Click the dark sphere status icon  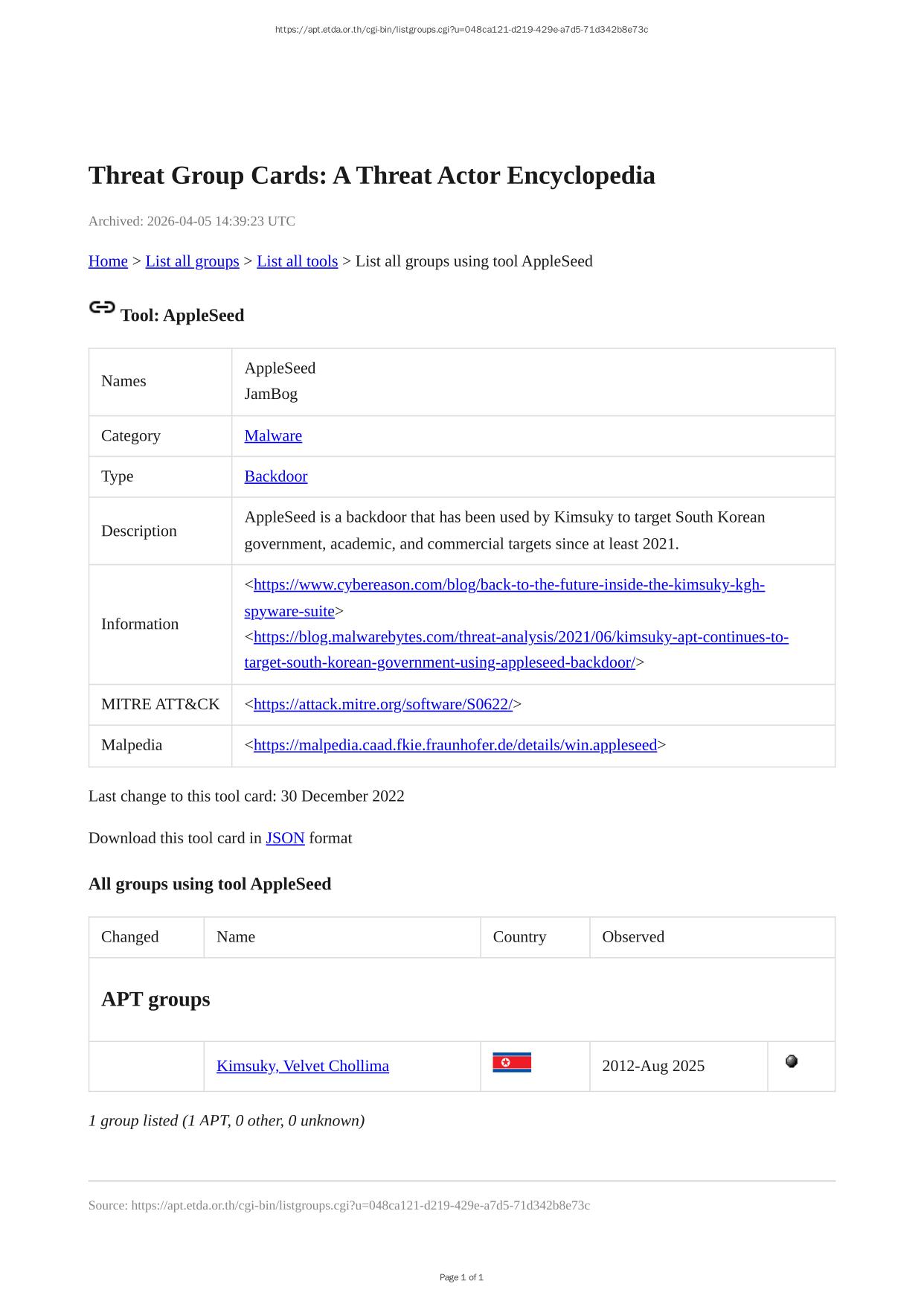tap(792, 1061)
